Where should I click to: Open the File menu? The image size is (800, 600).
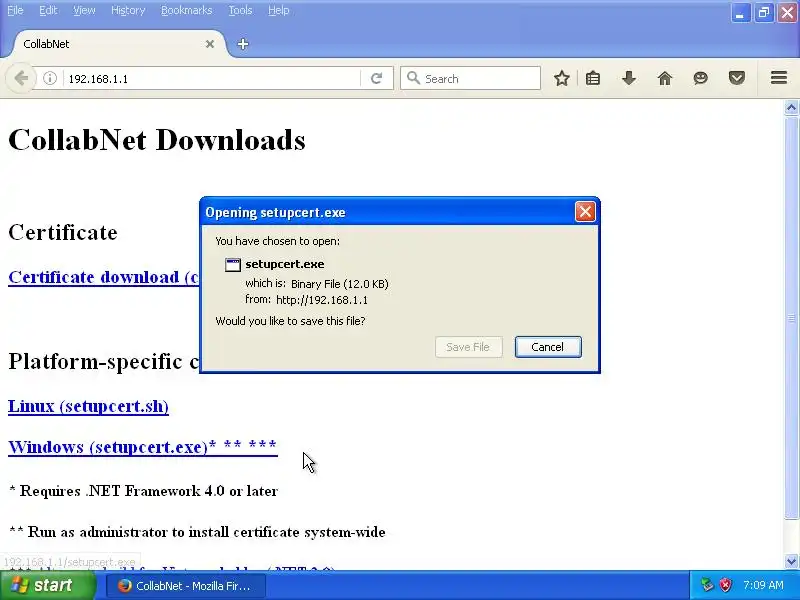[15, 10]
